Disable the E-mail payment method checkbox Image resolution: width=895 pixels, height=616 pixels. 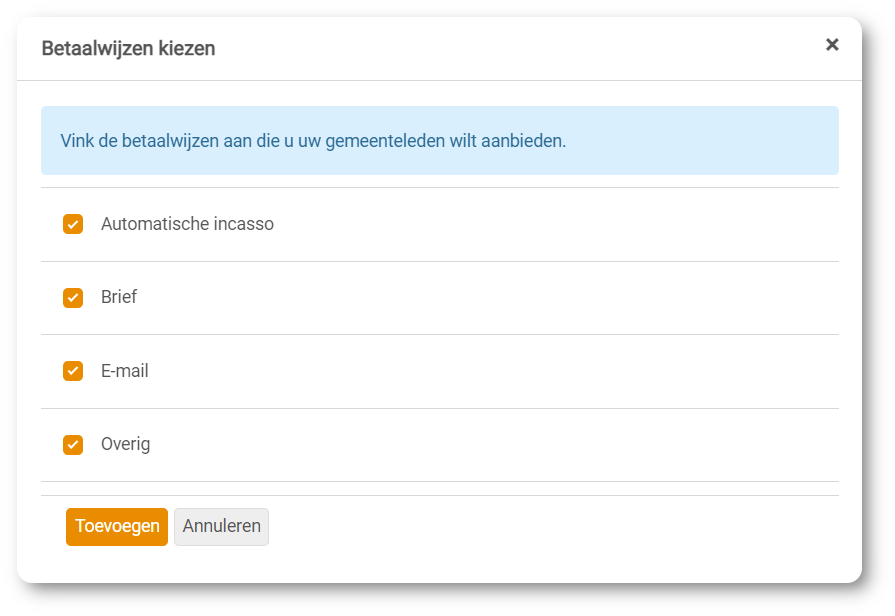[73, 371]
